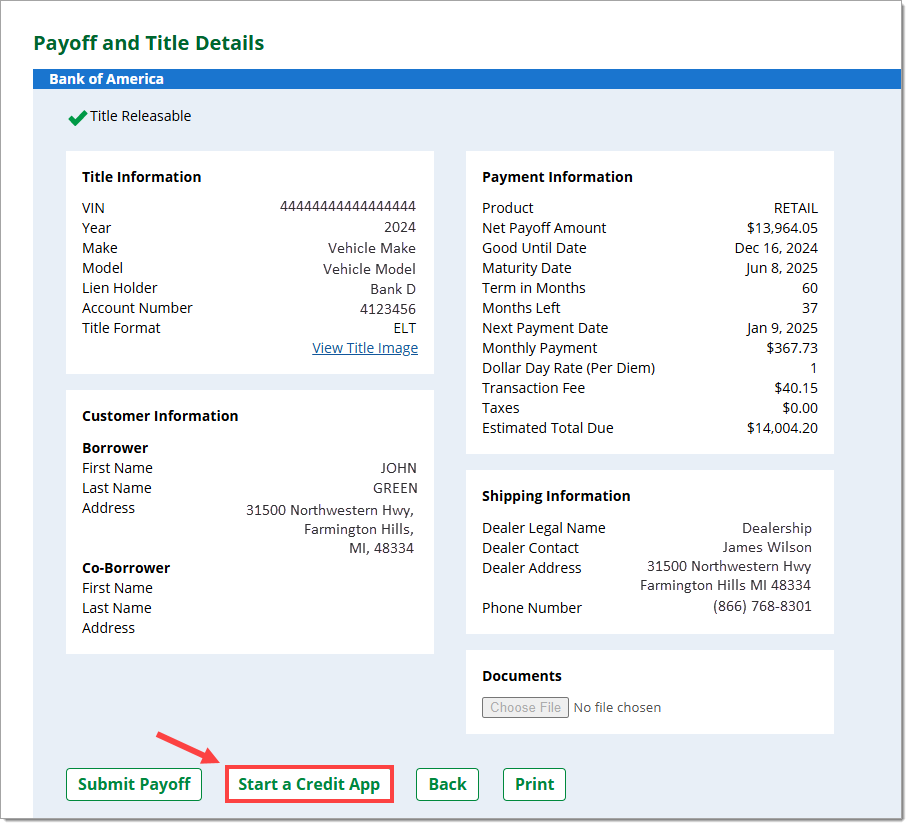Select the Customer Information heading
This screenshot has height=826, width=909.
click(160, 416)
